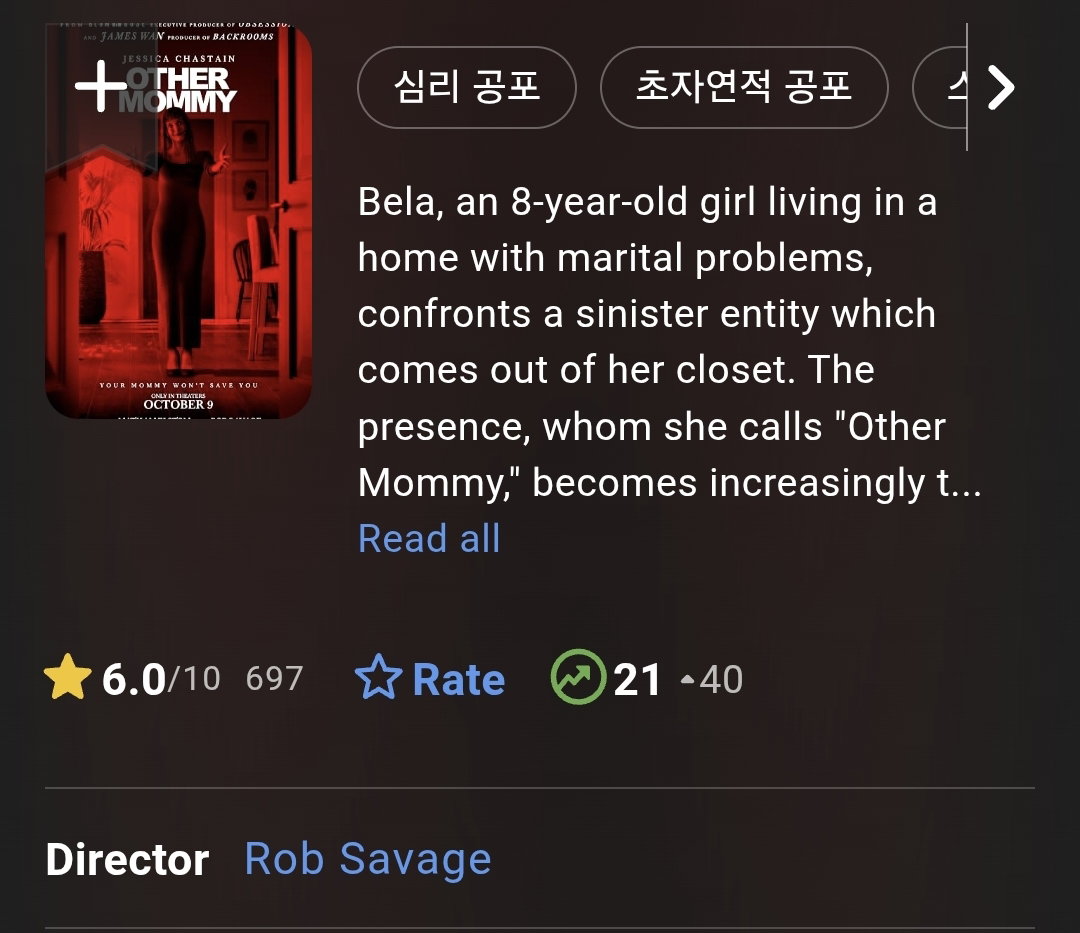This screenshot has height=933, width=1080.
Task: Tap the blue outlined Rate star
Action: click(379, 678)
